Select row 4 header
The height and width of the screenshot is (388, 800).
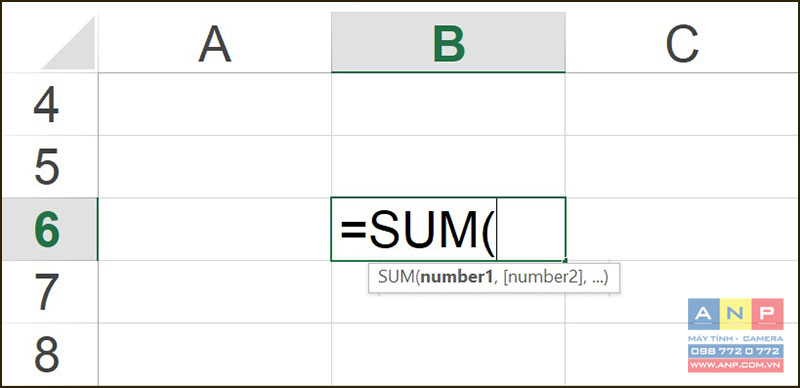point(49,104)
